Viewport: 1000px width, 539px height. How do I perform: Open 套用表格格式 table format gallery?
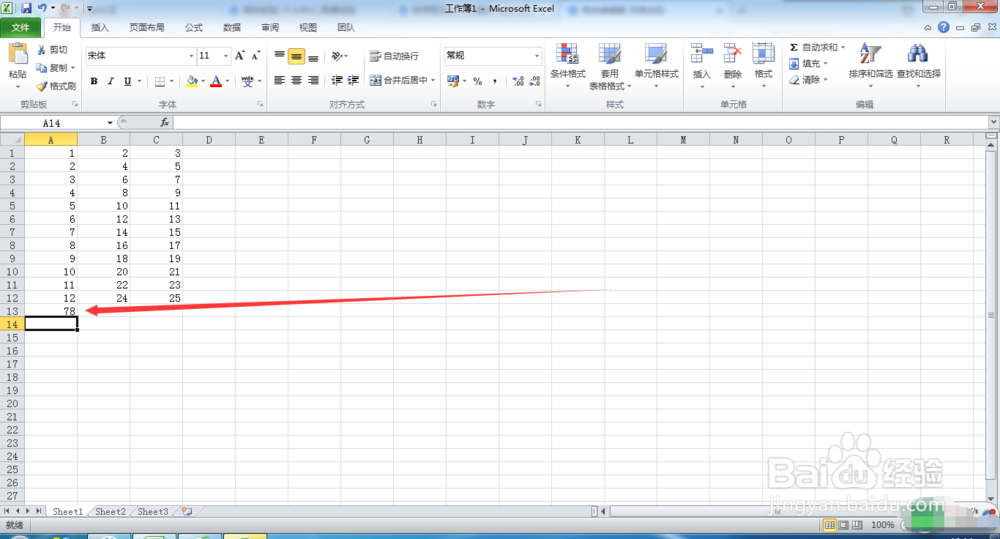(x=609, y=66)
